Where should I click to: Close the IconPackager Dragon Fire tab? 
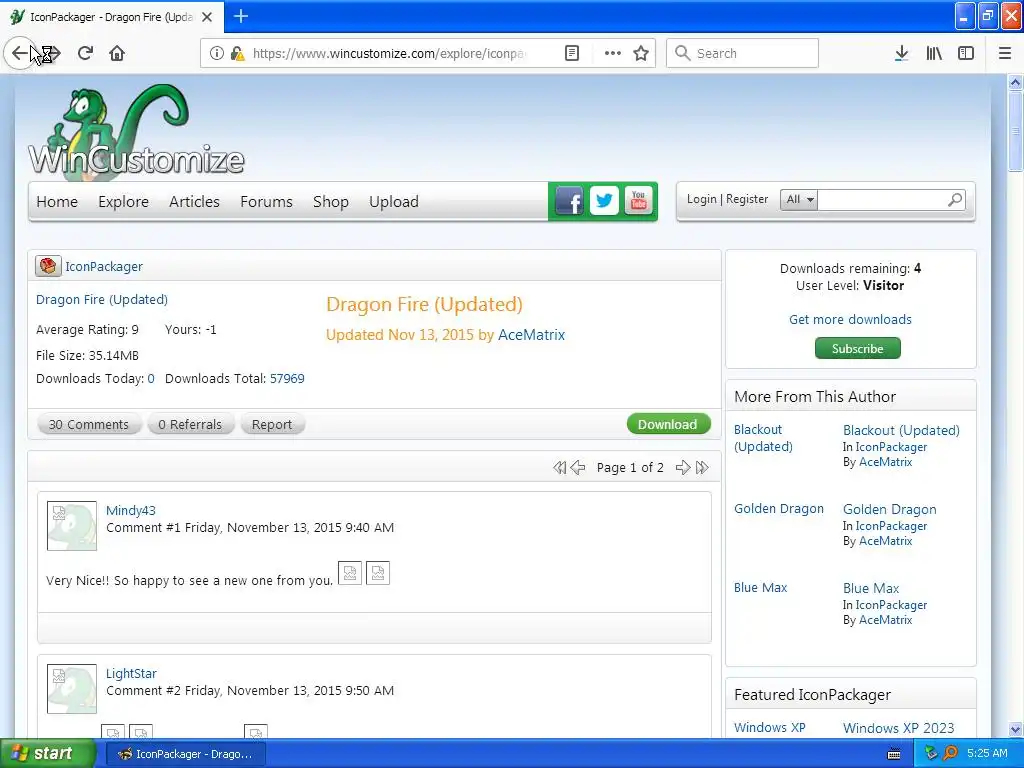point(207,17)
